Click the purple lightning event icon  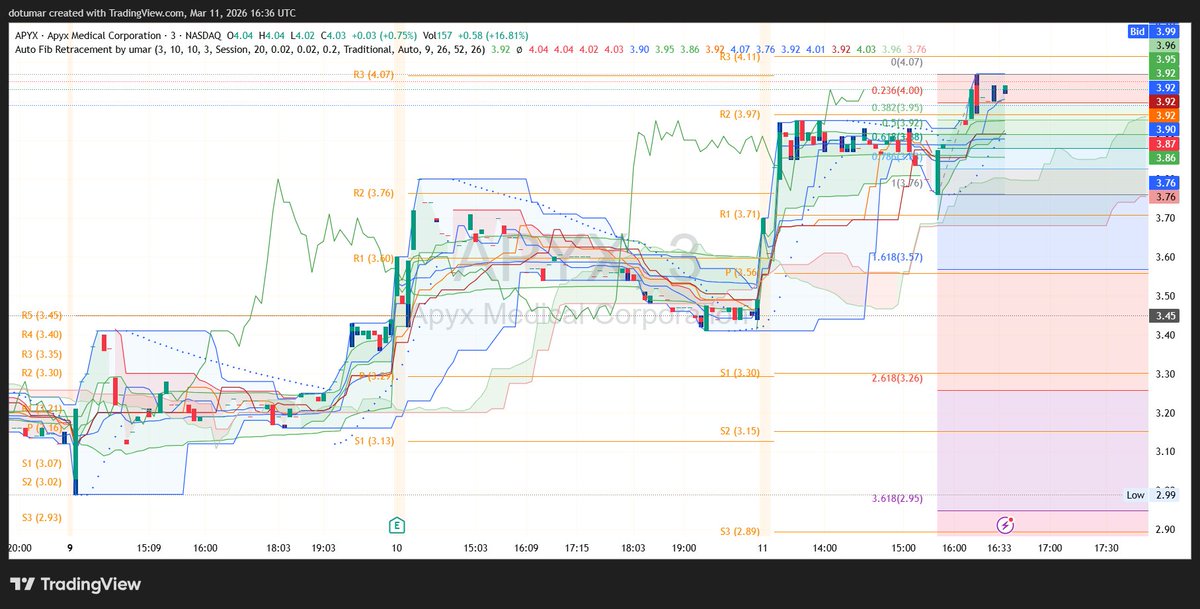click(1007, 524)
